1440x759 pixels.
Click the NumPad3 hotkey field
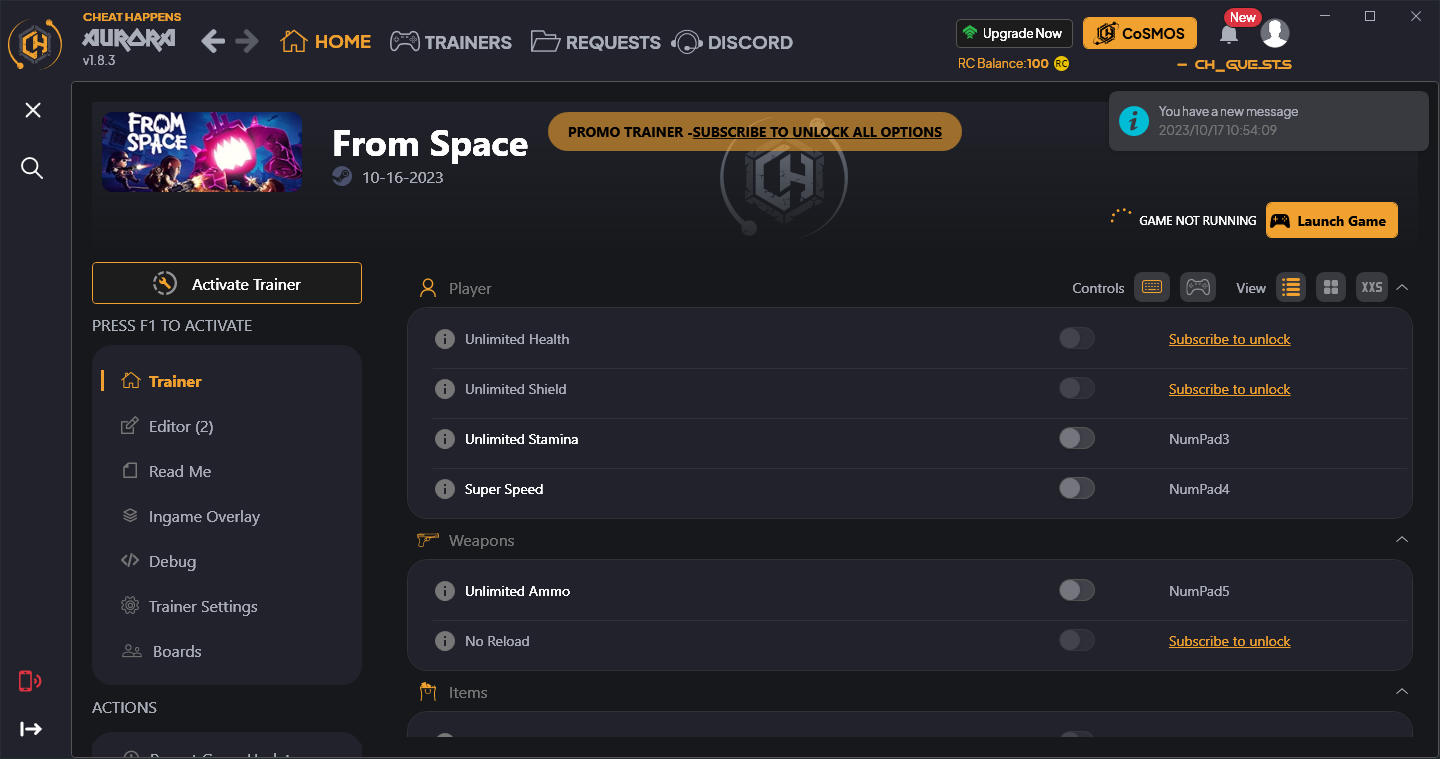pos(1199,439)
